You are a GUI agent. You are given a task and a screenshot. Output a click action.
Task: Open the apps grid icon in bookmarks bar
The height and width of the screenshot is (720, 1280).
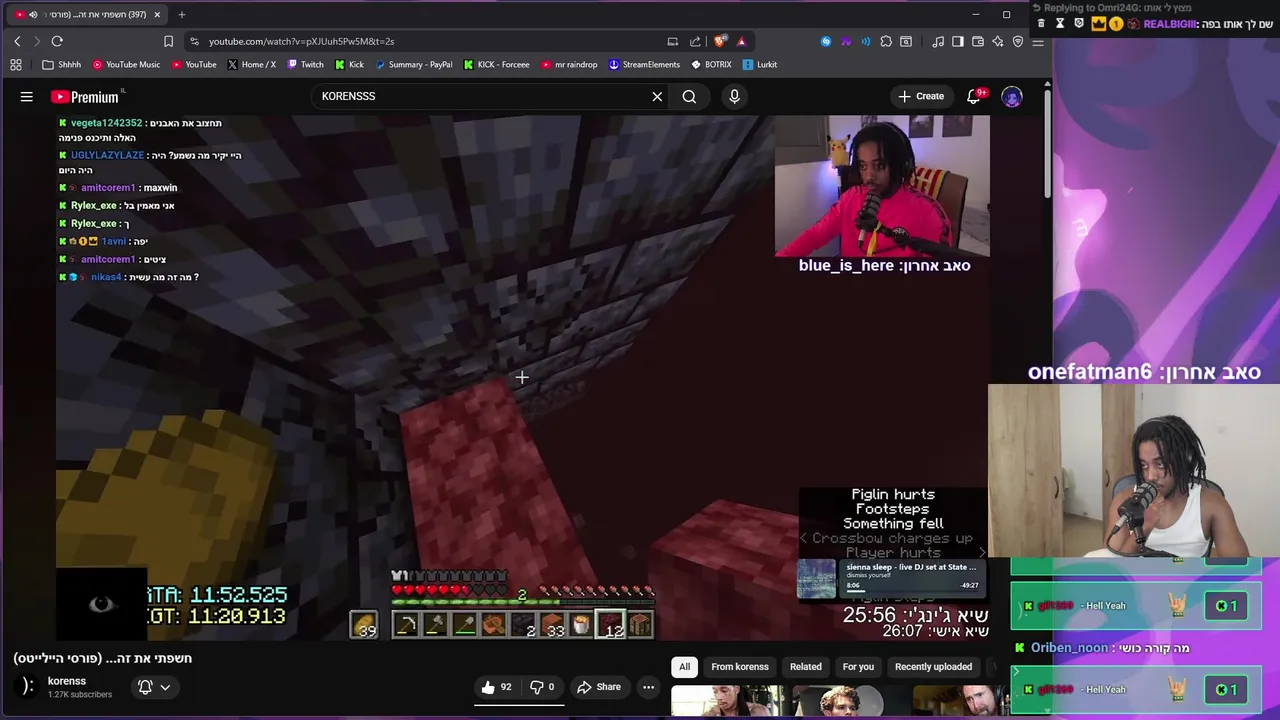click(x=16, y=65)
